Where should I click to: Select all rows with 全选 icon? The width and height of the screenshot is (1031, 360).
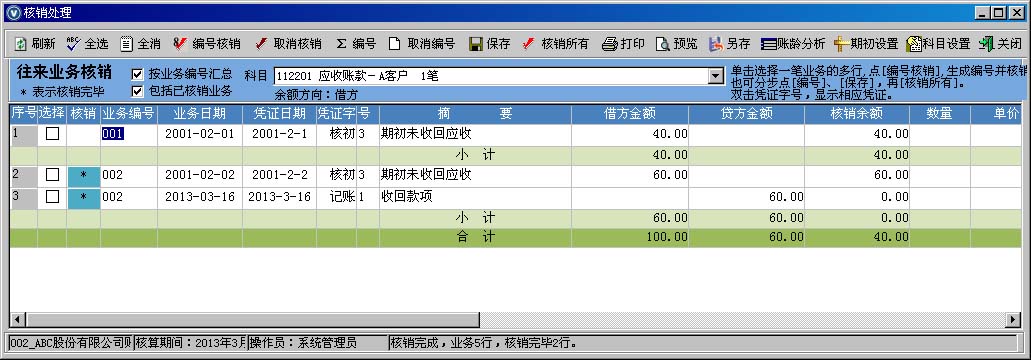point(72,44)
